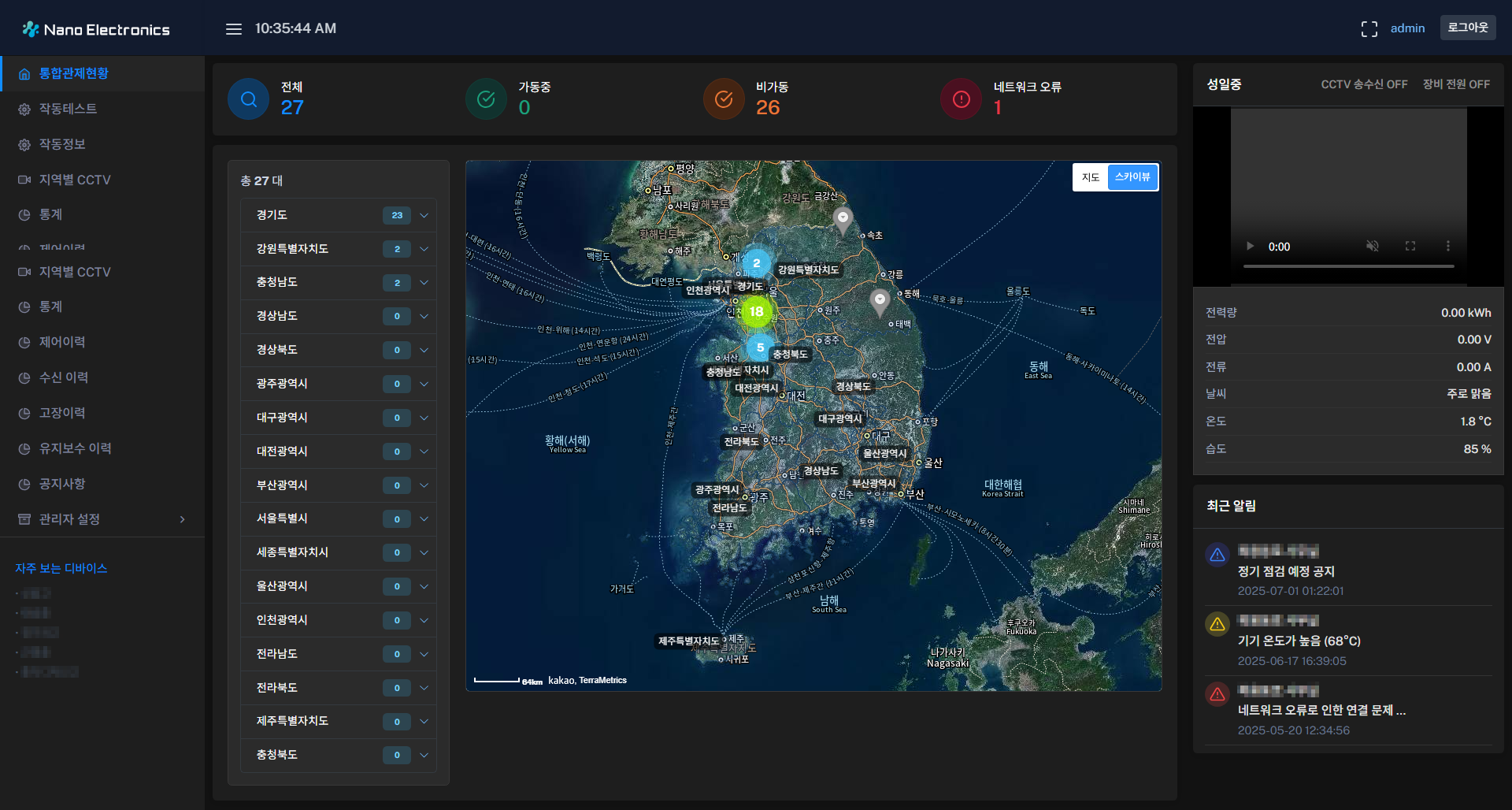The image size is (1512, 810).
Task: Click the green 18 map cluster
Action: pos(756,312)
